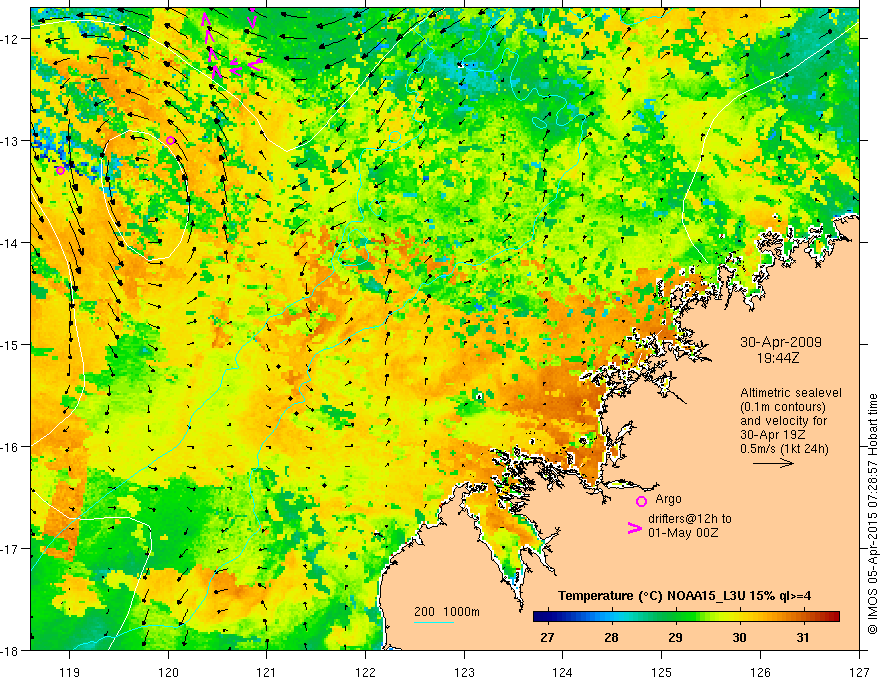Click the '19:44Z' time label

777,357
